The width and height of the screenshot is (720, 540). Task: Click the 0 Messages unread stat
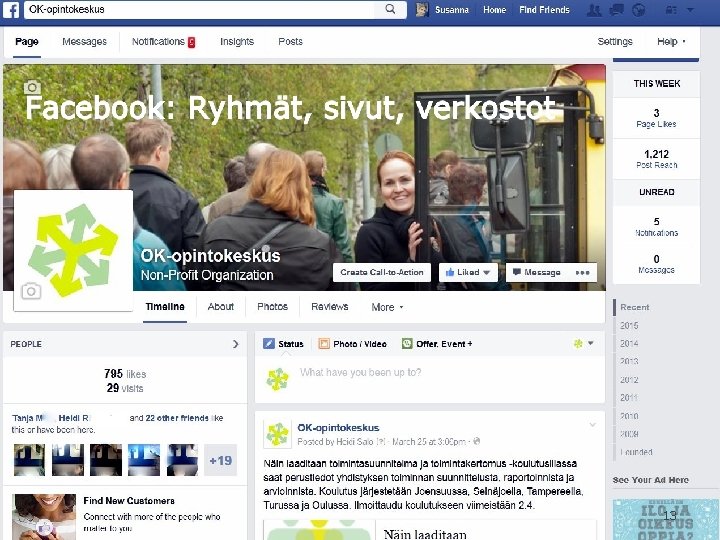tap(656, 264)
